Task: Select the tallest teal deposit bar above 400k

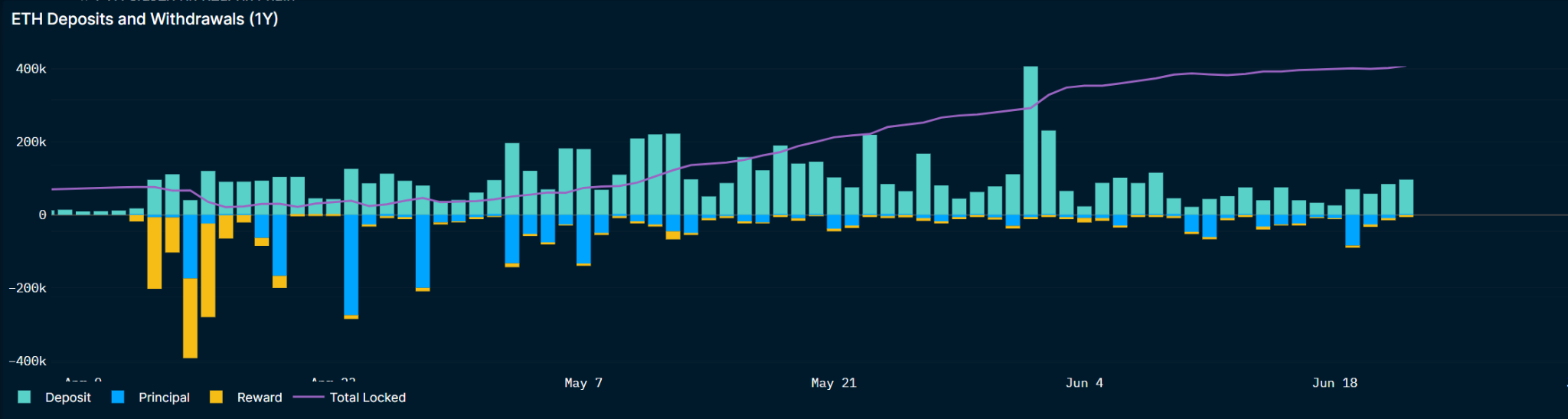Action: tap(1031, 138)
